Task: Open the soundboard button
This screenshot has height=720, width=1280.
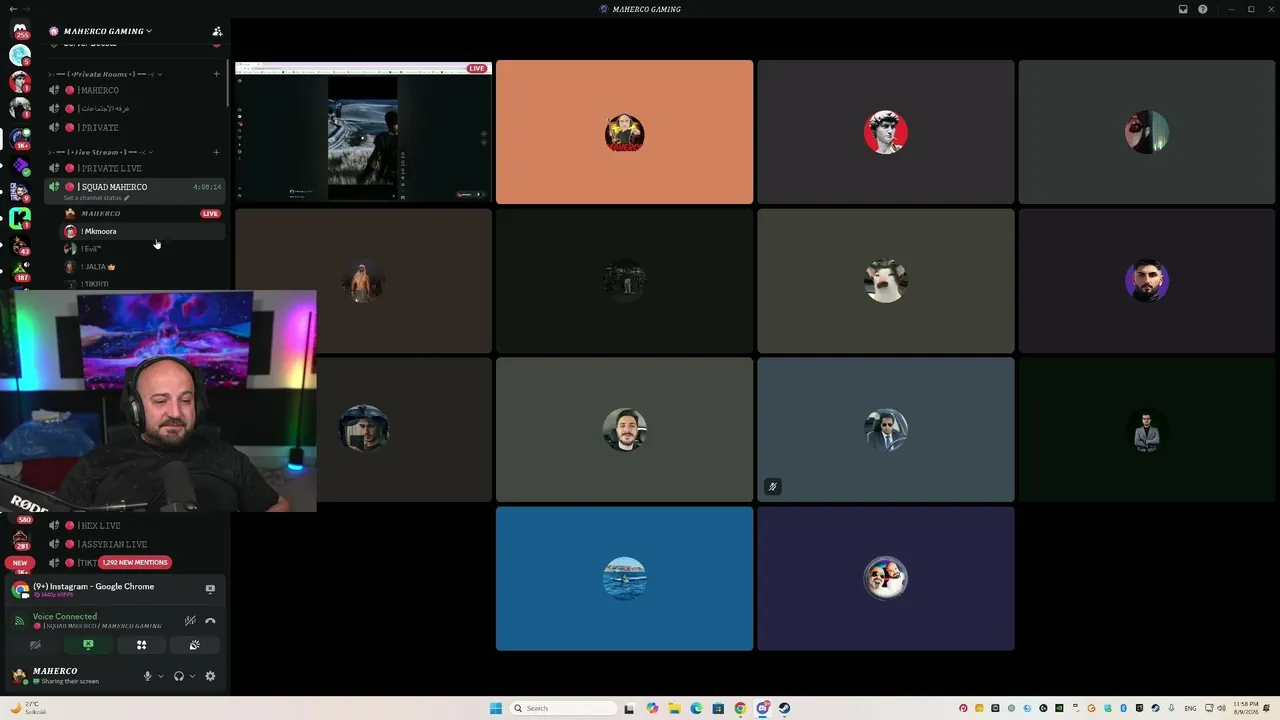Action: (194, 645)
